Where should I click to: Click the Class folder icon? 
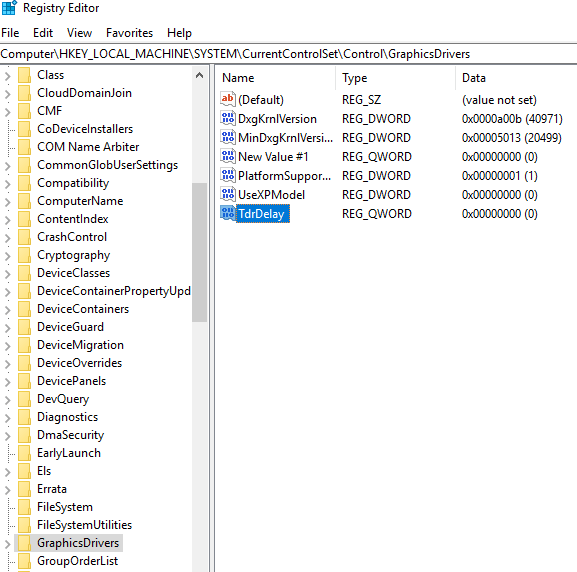25,75
